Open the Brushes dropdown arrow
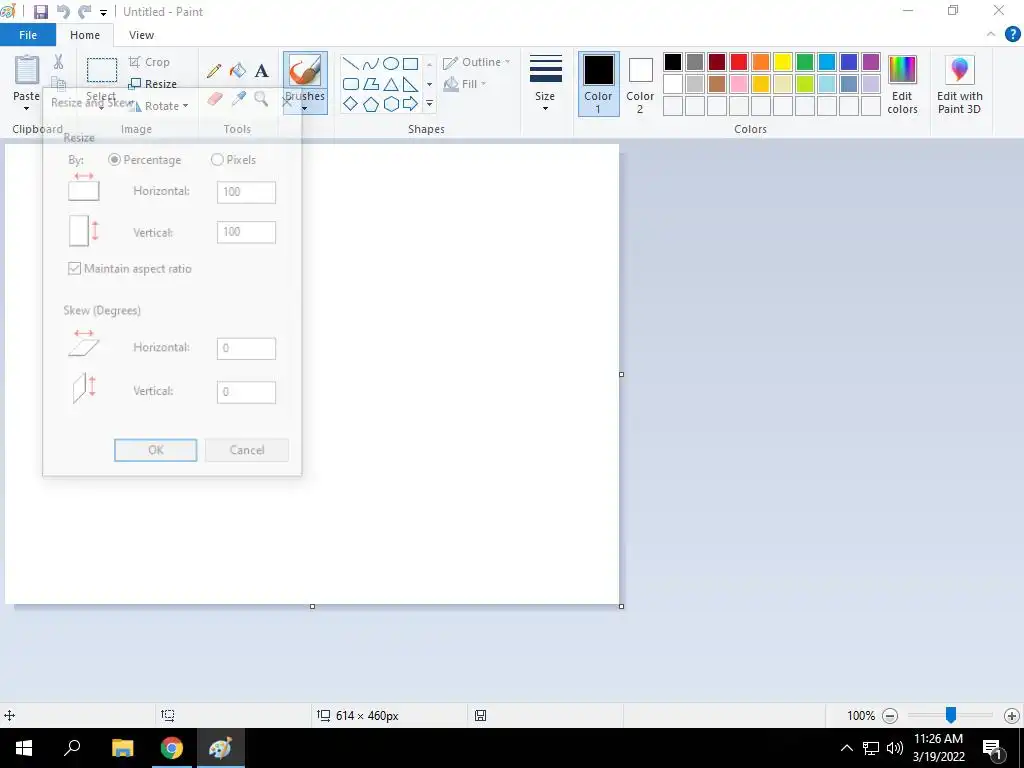Image resolution: width=1024 pixels, height=768 pixels. (x=305, y=108)
